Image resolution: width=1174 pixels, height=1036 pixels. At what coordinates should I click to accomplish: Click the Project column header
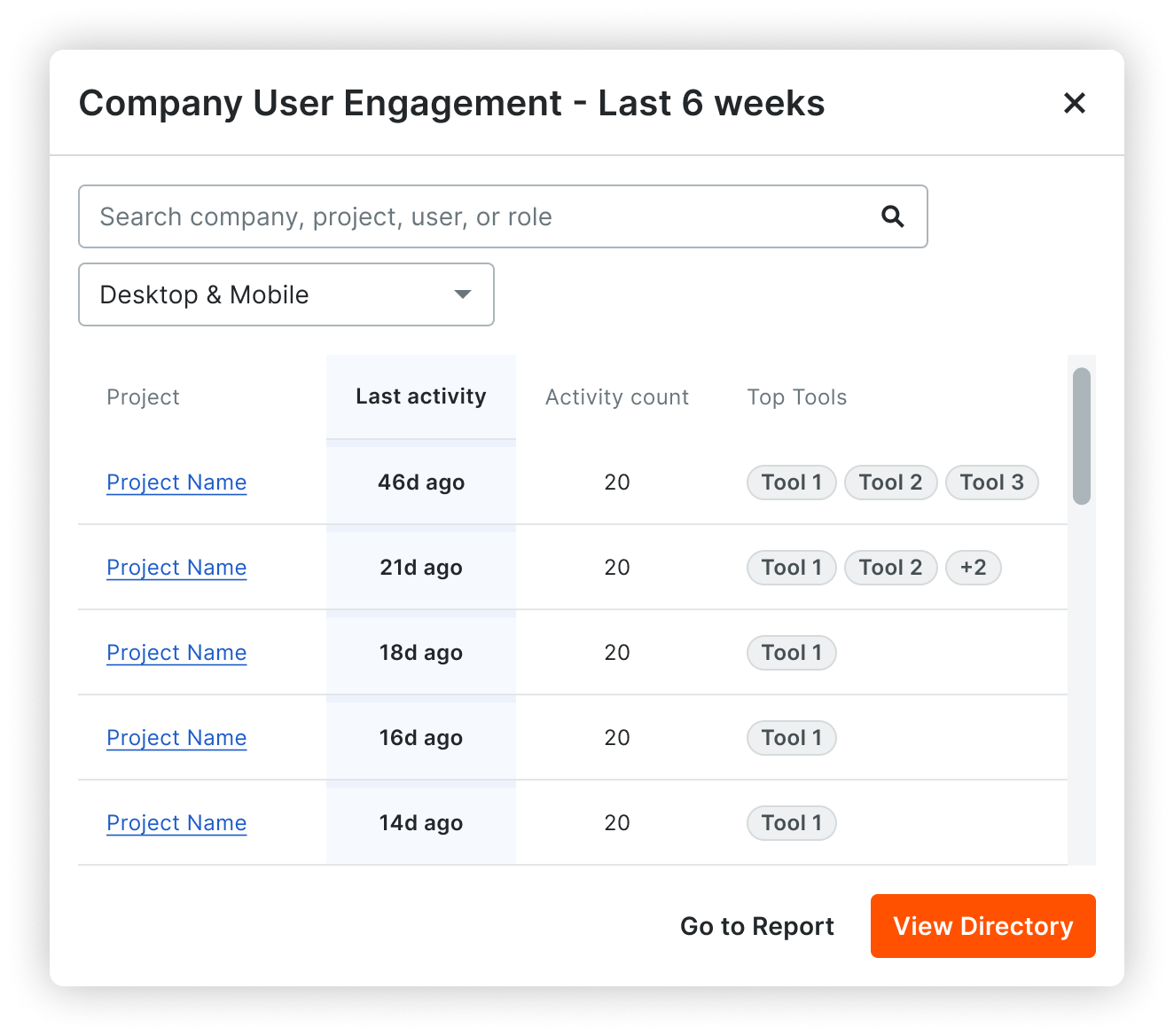pos(143,397)
